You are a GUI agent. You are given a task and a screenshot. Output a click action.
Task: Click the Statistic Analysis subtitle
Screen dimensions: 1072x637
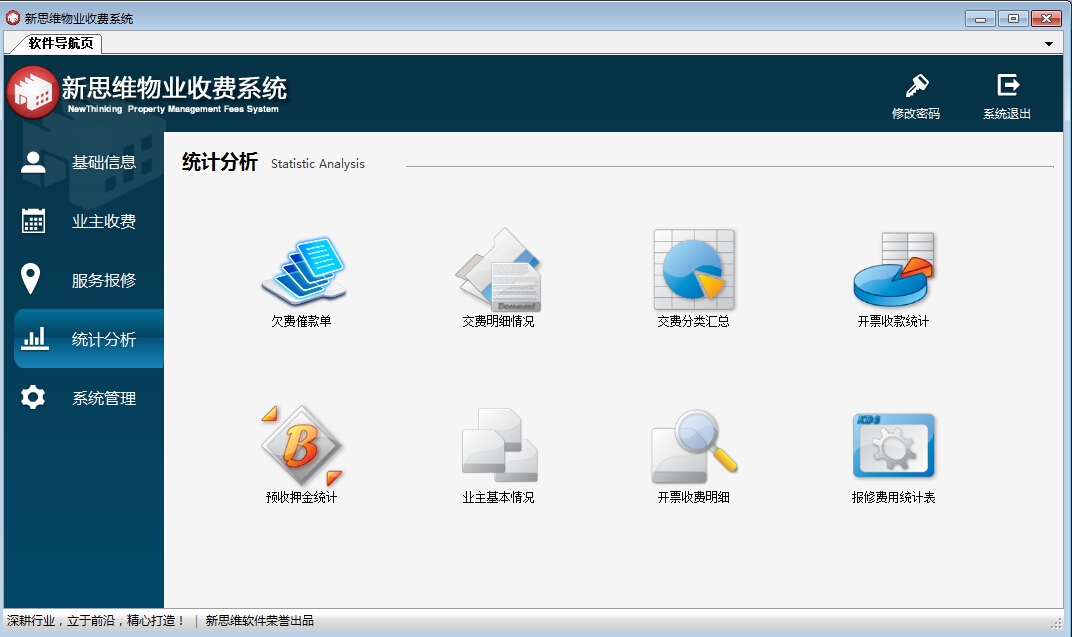pyautogui.click(x=318, y=163)
